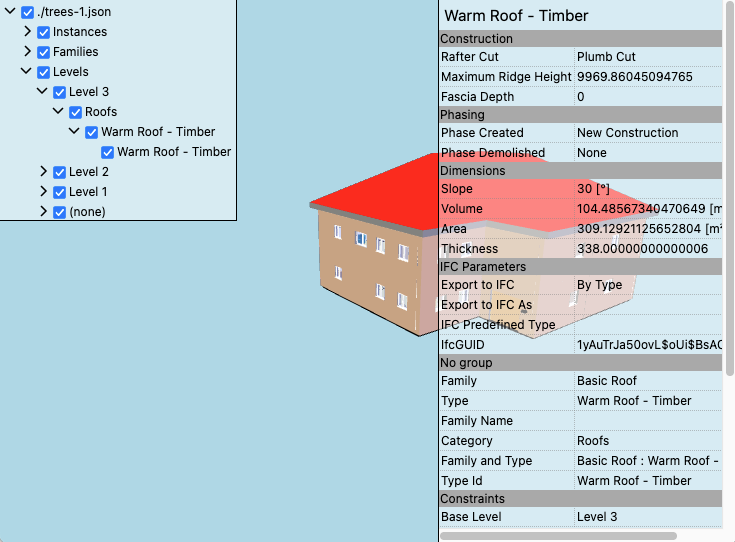Image resolution: width=735 pixels, height=542 pixels.
Task: Click the Plumb Cut value
Action: tap(606, 57)
